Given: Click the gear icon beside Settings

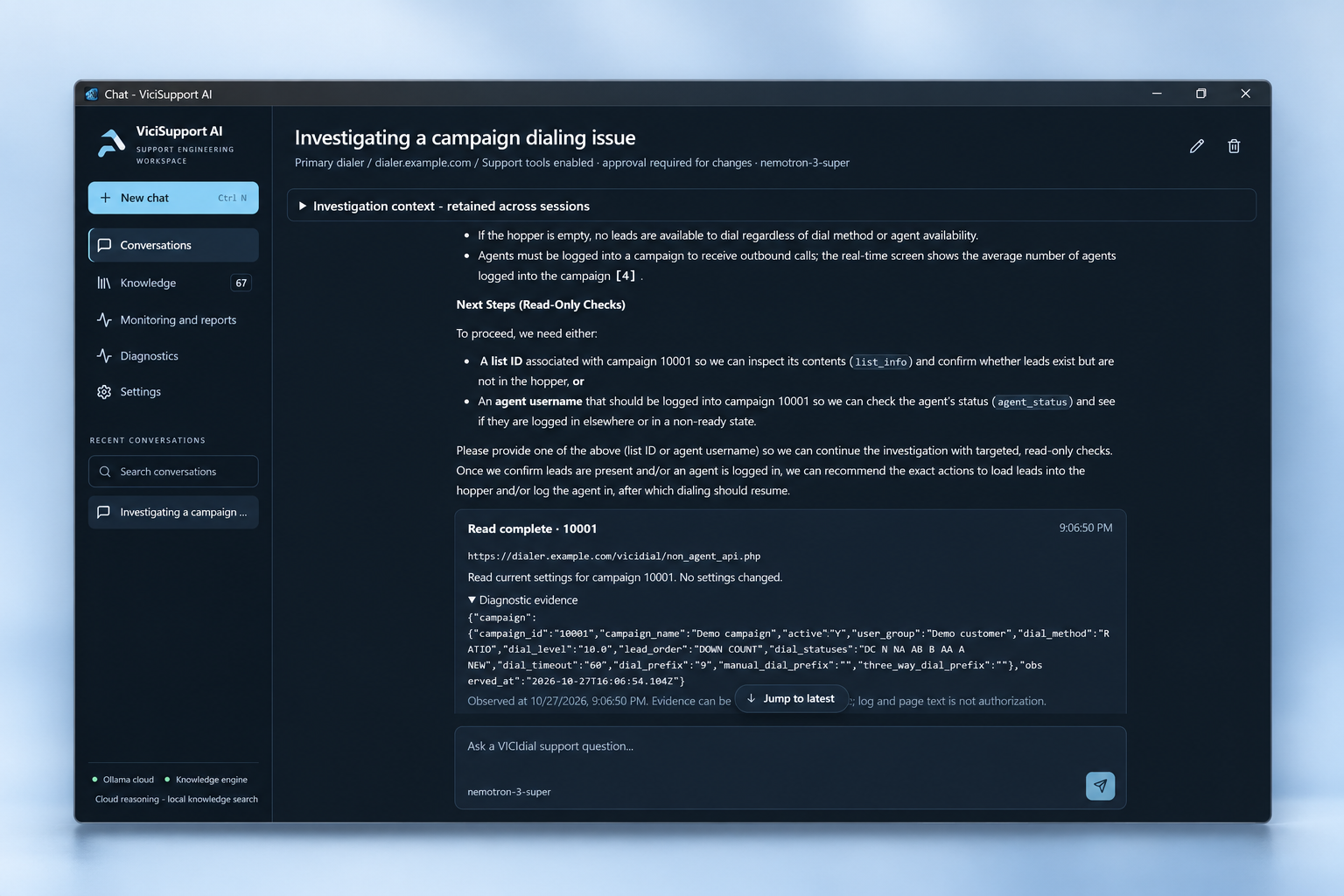Looking at the screenshot, I should [104, 392].
